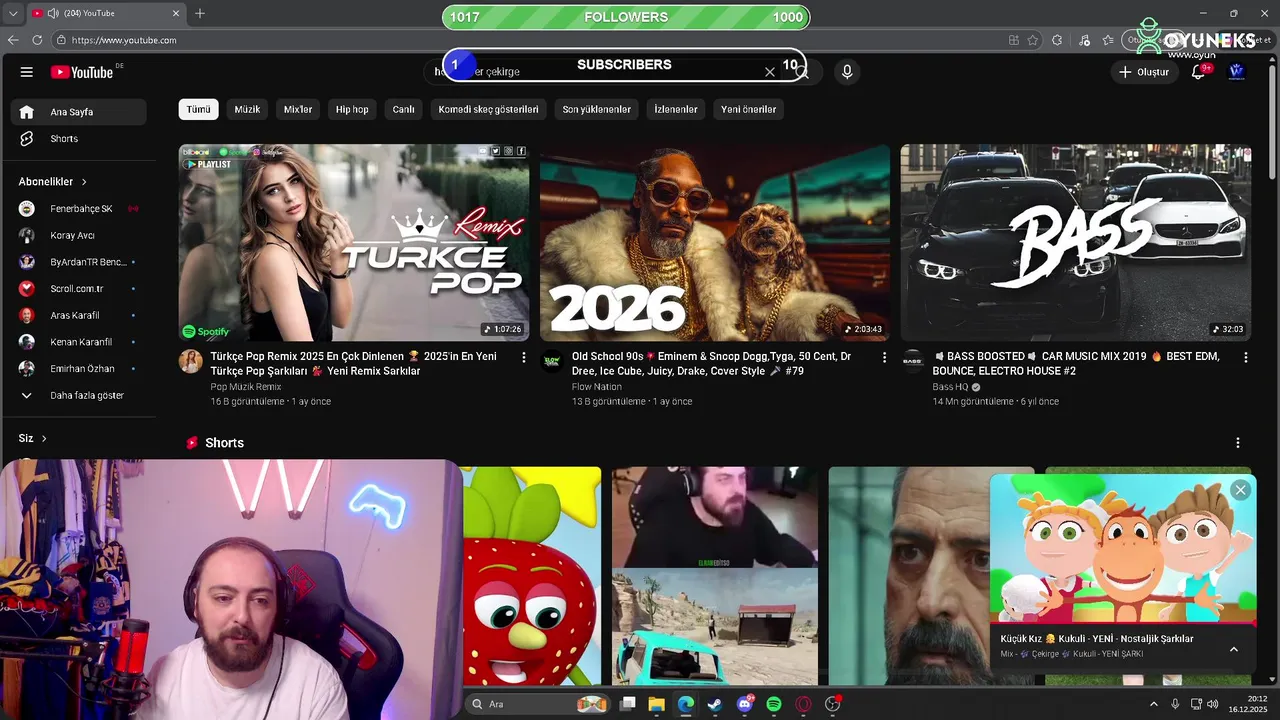This screenshot has width=1280, height=720.
Task: Open Spotify from the taskbar
Action: coord(773,704)
